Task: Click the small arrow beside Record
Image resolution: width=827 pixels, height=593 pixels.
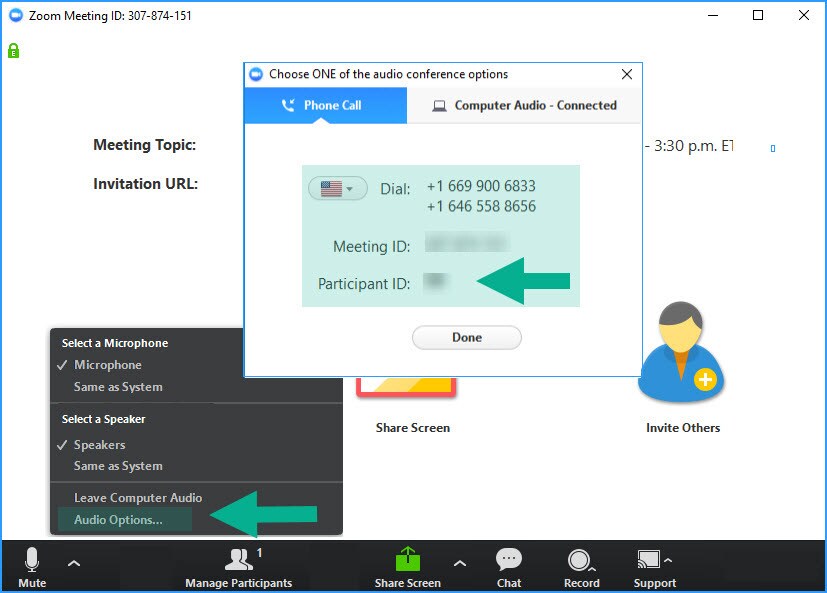Action: tap(592, 570)
